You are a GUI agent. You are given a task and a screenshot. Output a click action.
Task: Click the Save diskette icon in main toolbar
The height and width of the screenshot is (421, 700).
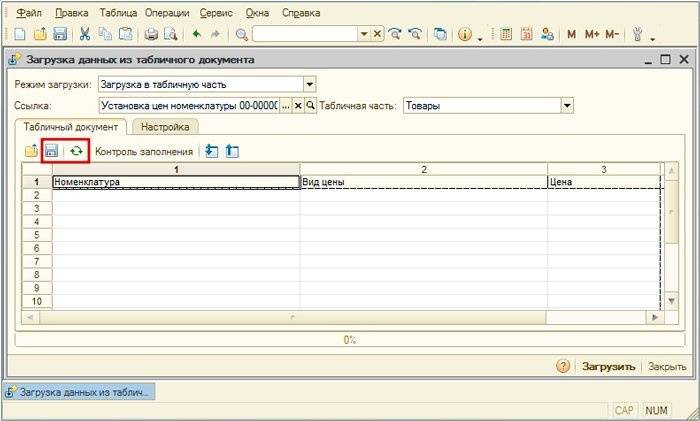pos(60,34)
